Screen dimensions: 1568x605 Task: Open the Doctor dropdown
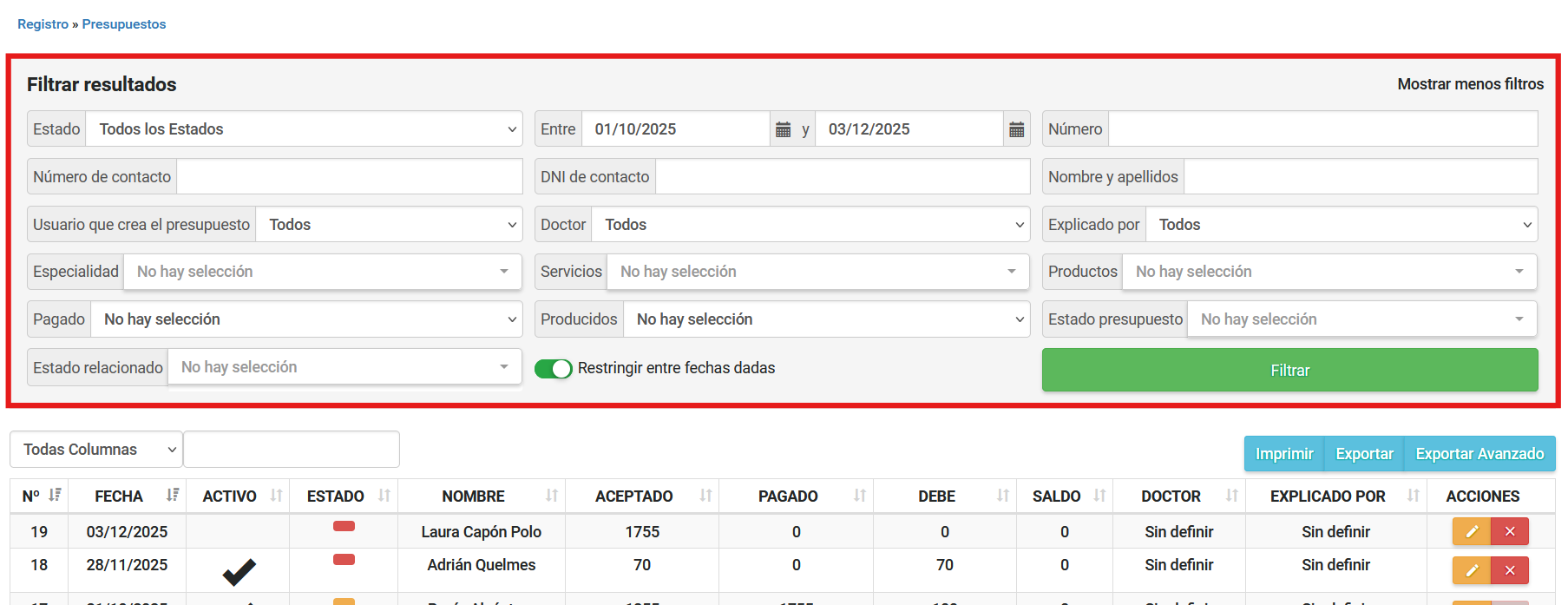click(x=810, y=225)
